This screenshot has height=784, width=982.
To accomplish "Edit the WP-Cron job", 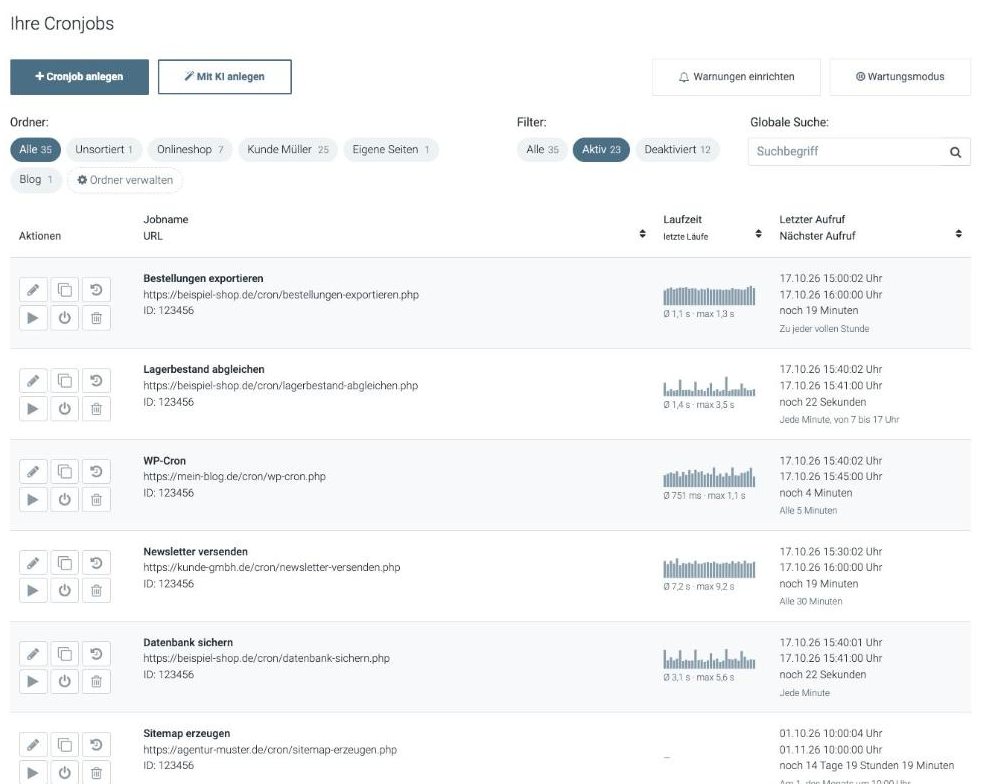I will pos(33,472).
